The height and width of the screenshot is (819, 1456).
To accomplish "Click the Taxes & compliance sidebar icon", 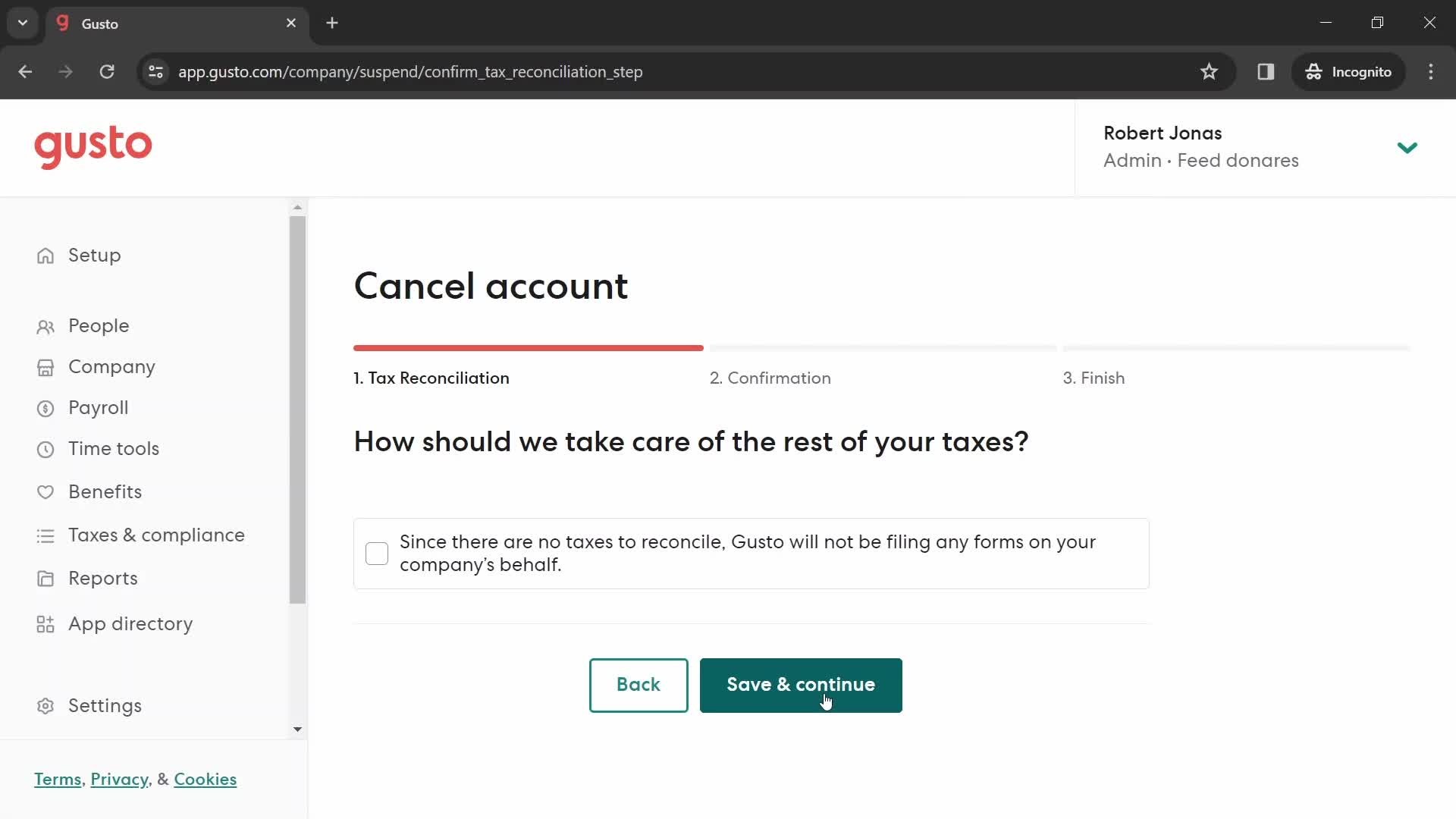I will [46, 535].
